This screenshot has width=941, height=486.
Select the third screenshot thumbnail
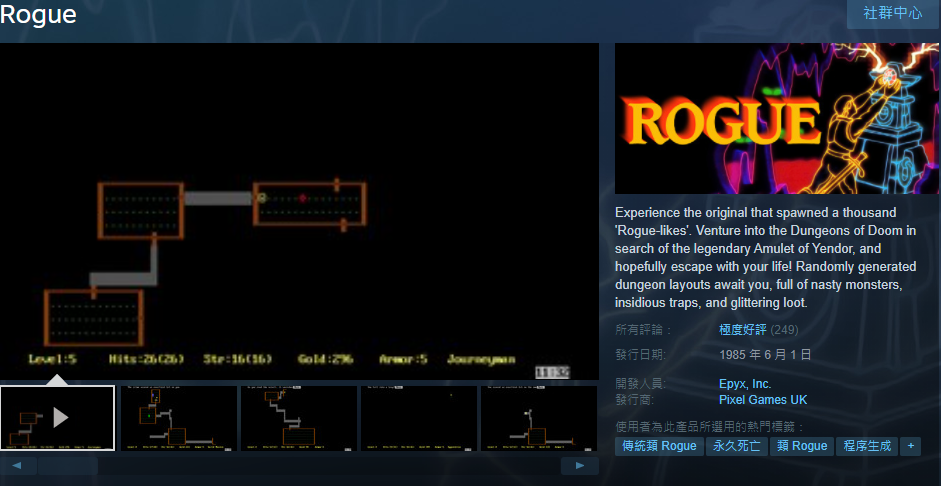[299, 418]
